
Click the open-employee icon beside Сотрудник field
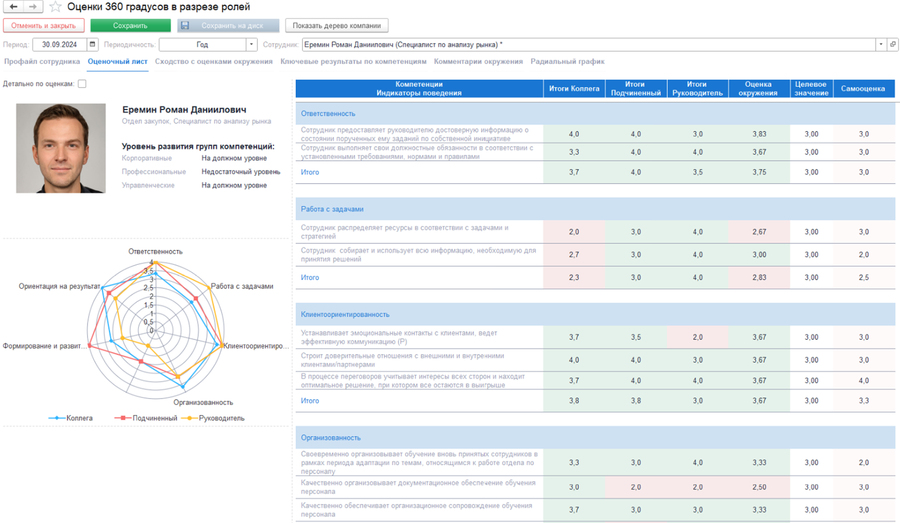[x=893, y=45]
